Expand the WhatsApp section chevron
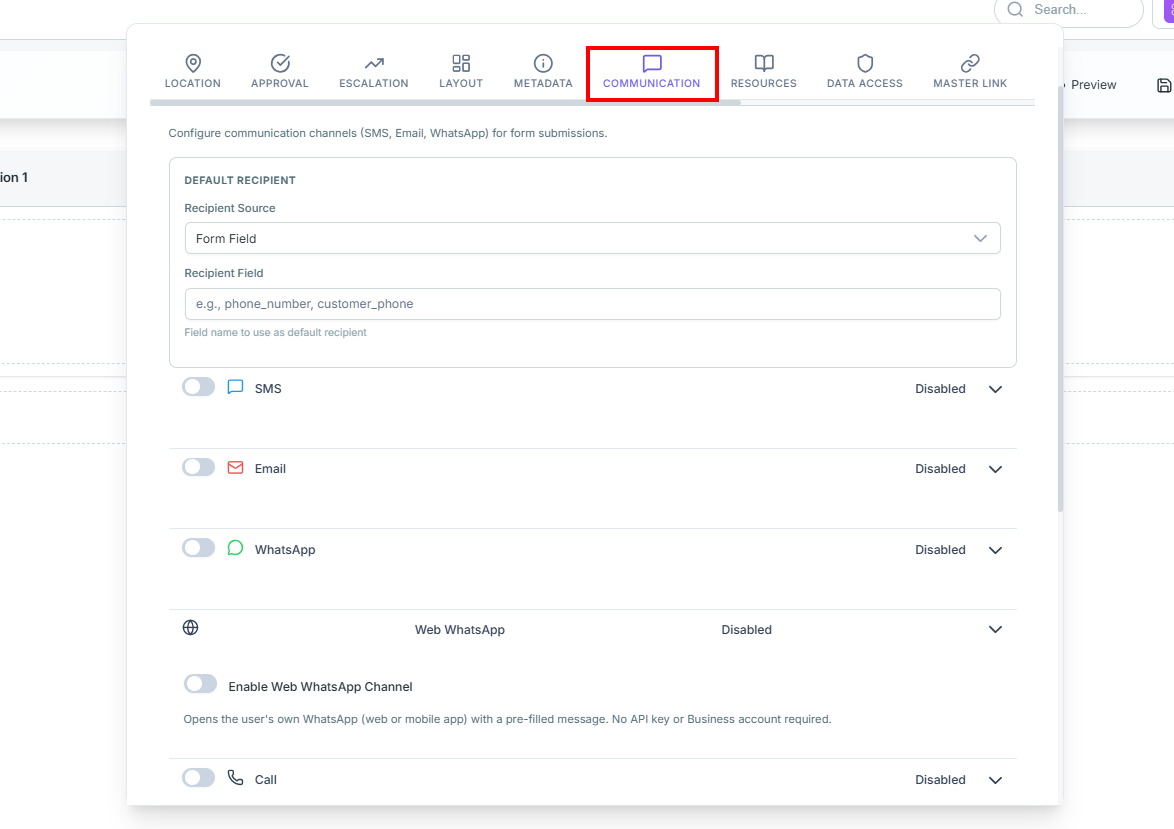Screen dimensions: 1174x829 point(995,550)
